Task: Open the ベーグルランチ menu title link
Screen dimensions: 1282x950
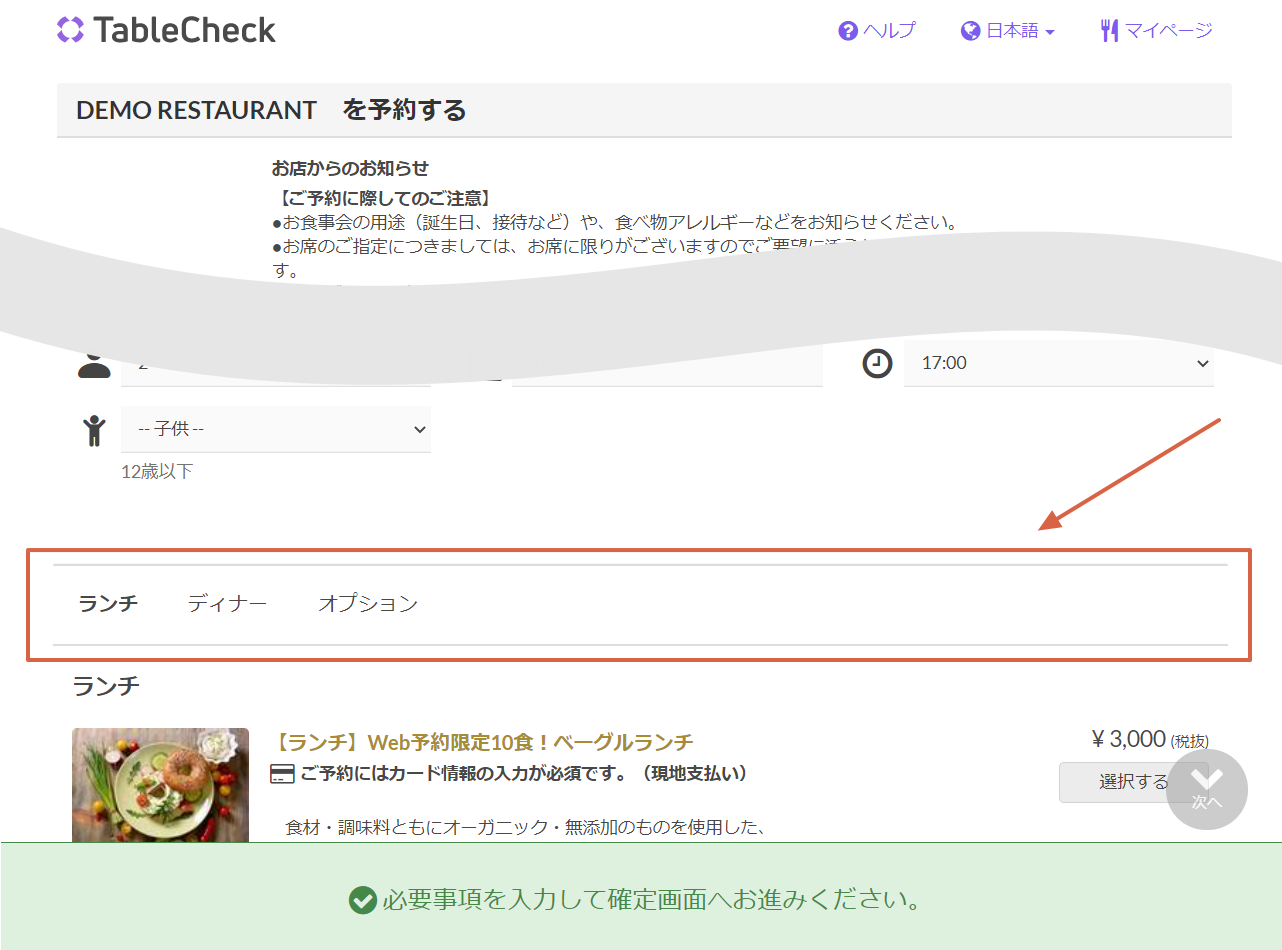Action: [x=483, y=742]
